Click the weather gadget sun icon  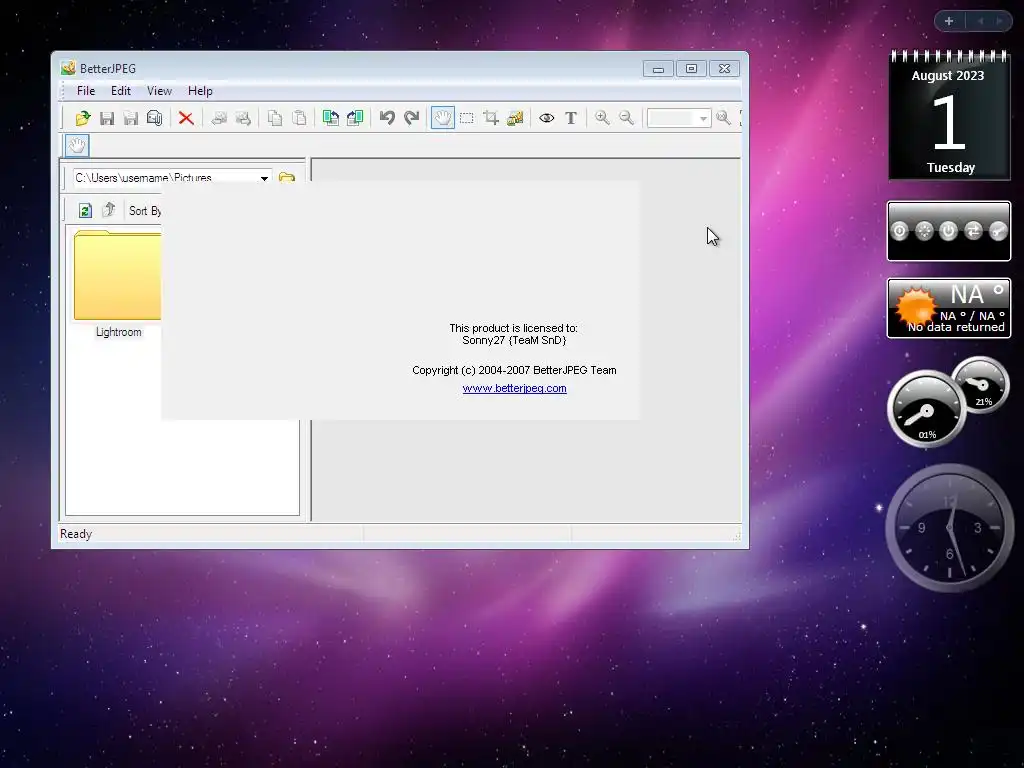click(x=916, y=306)
